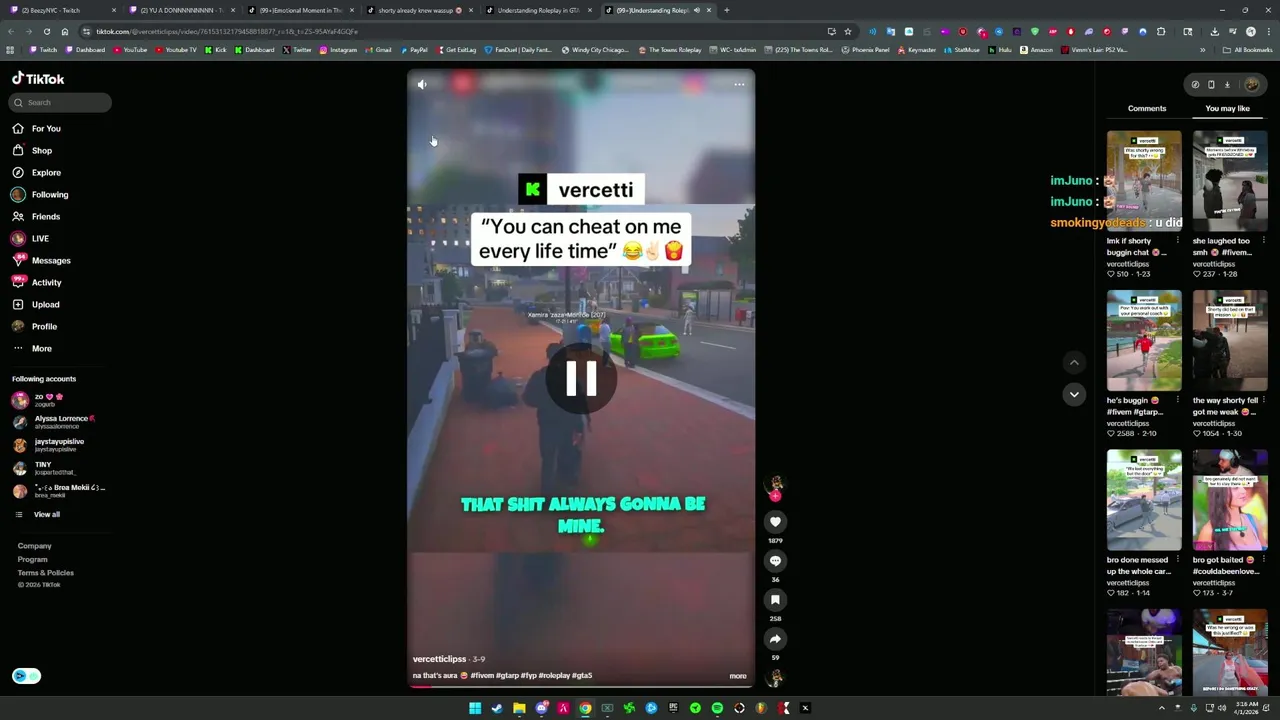Open Spotify from the taskbar

(x=717, y=708)
